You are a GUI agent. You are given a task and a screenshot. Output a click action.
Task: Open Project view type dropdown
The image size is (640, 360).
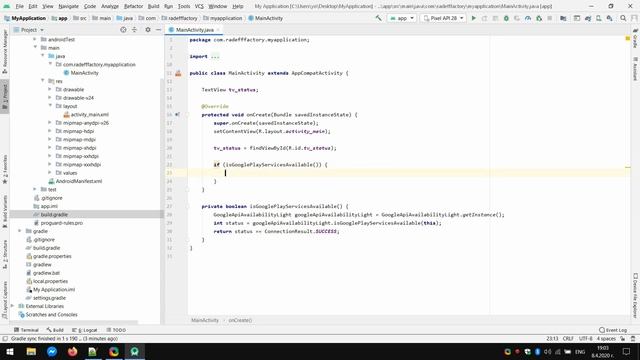tap(29, 30)
